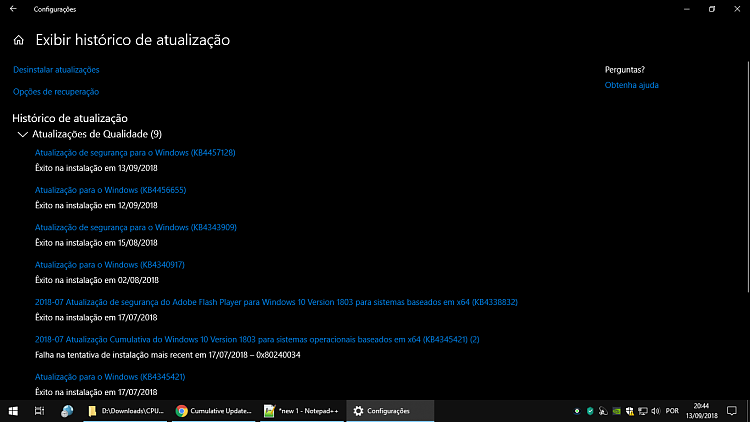Open Opções de recuperação link
This screenshot has width=750, height=422.
point(56,92)
